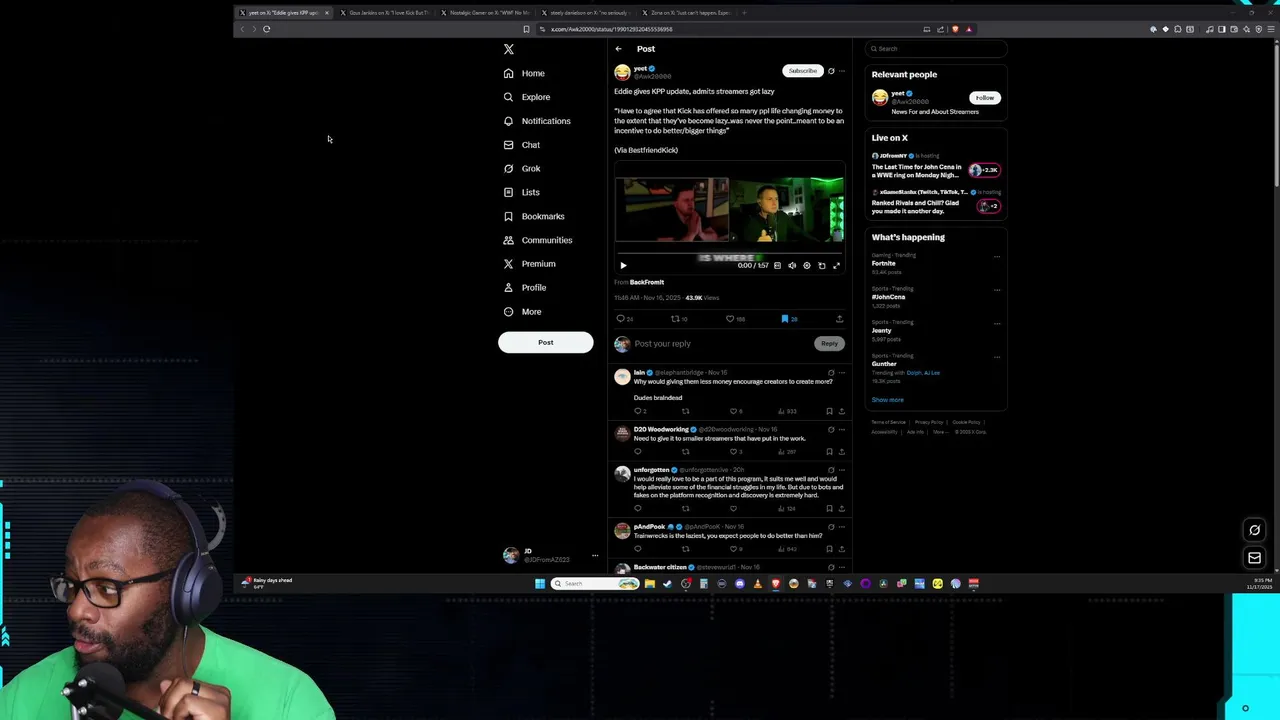Like the D2O Woodworking reply
This screenshot has height=720, width=1280.
click(x=733, y=452)
